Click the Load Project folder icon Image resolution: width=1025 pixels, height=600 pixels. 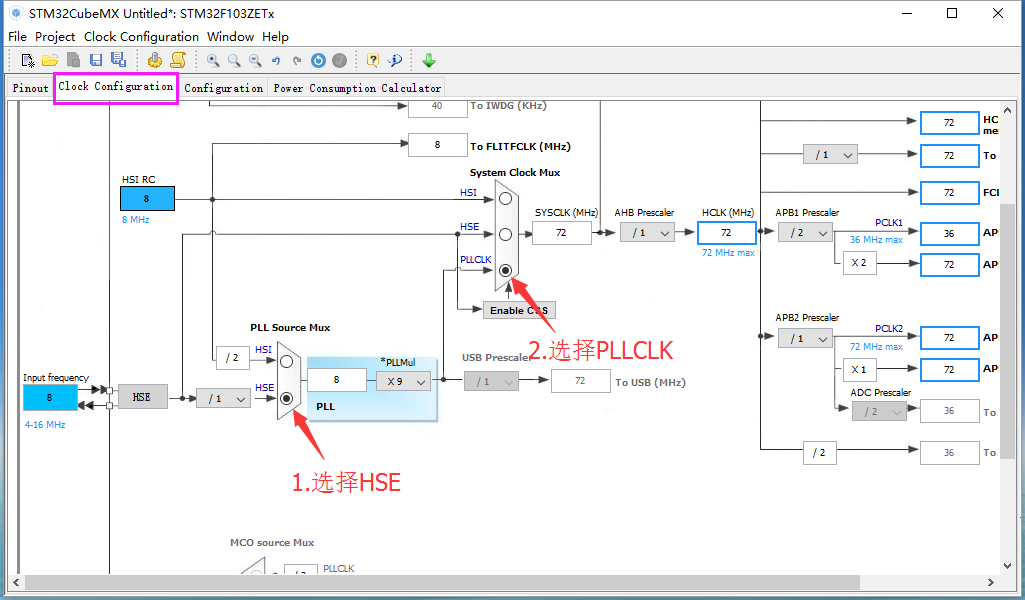click(x=50, y=61)
